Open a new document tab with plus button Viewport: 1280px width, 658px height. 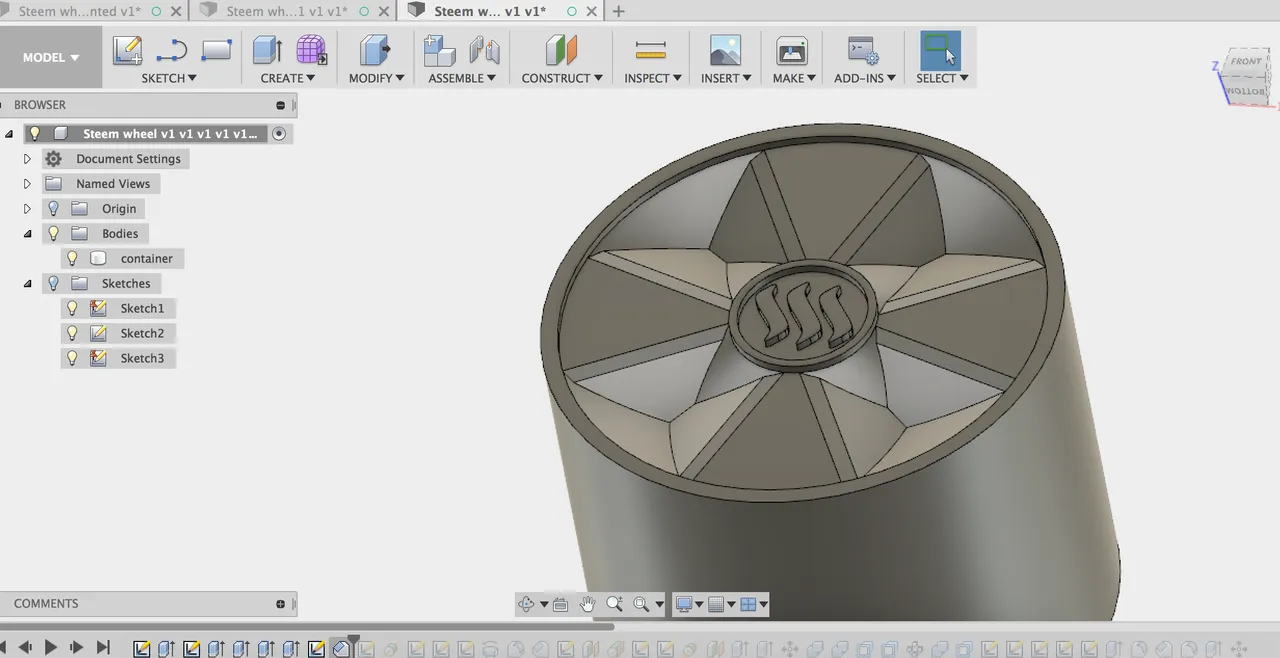pyautogui.click(x=618, y=12)
